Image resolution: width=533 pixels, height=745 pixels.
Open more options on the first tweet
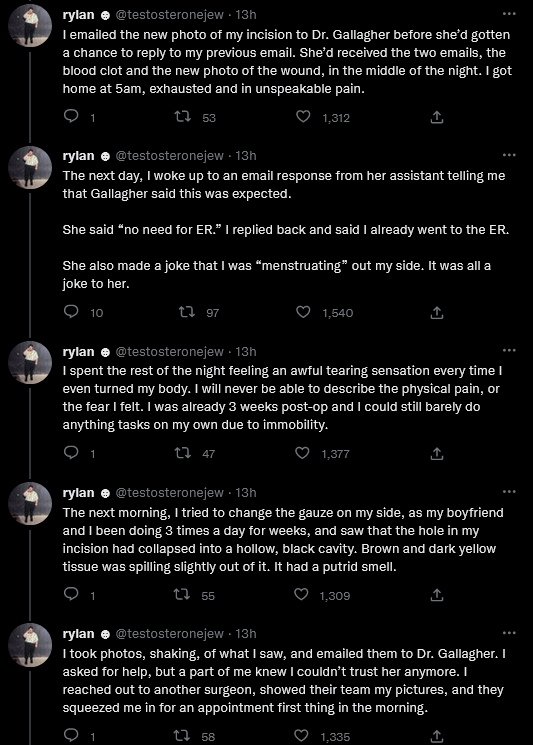click(x=509, y=14)
